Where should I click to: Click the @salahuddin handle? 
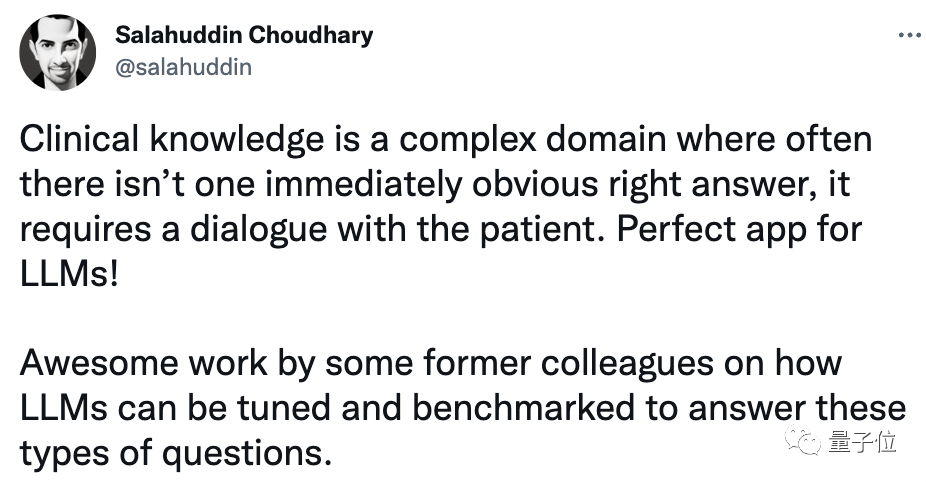(x=184, y=67)
